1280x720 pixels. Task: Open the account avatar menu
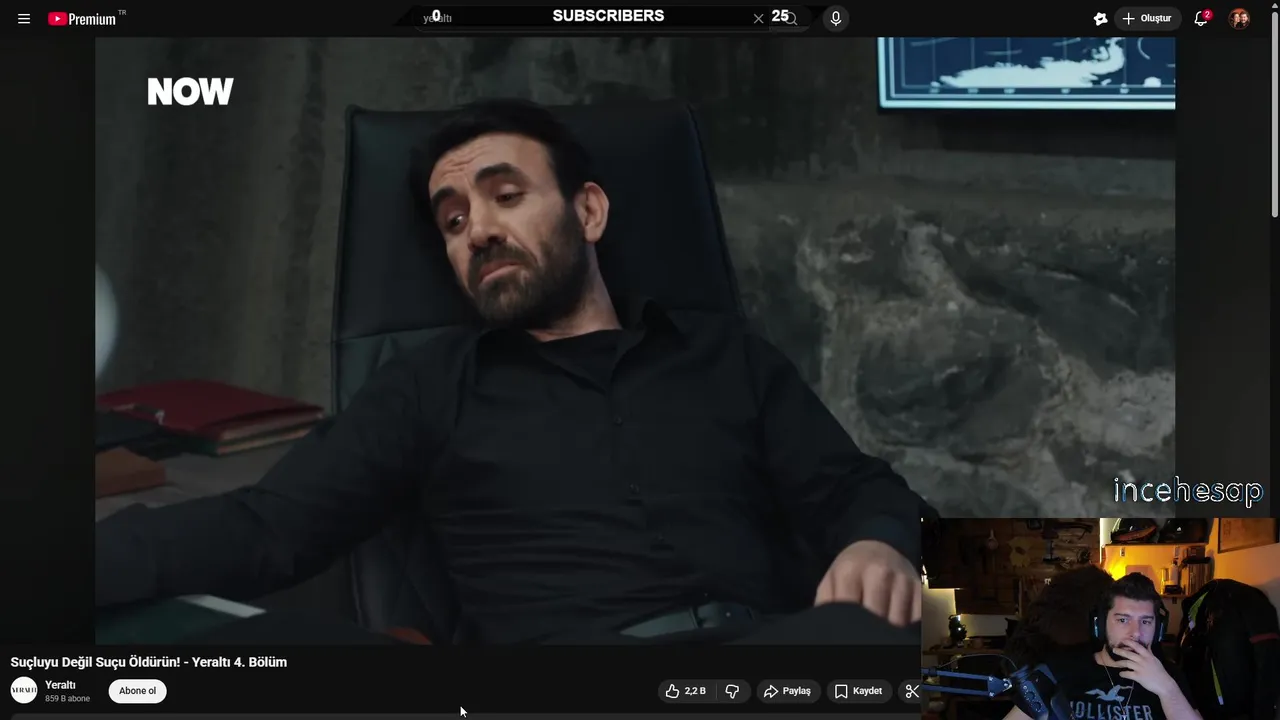(1239, 18)
